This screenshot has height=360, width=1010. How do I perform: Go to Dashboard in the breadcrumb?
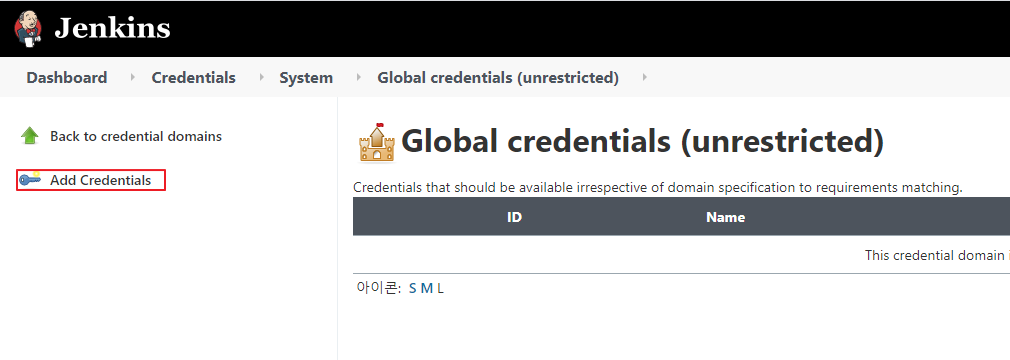pyautogui.click(x=67, y=77)
